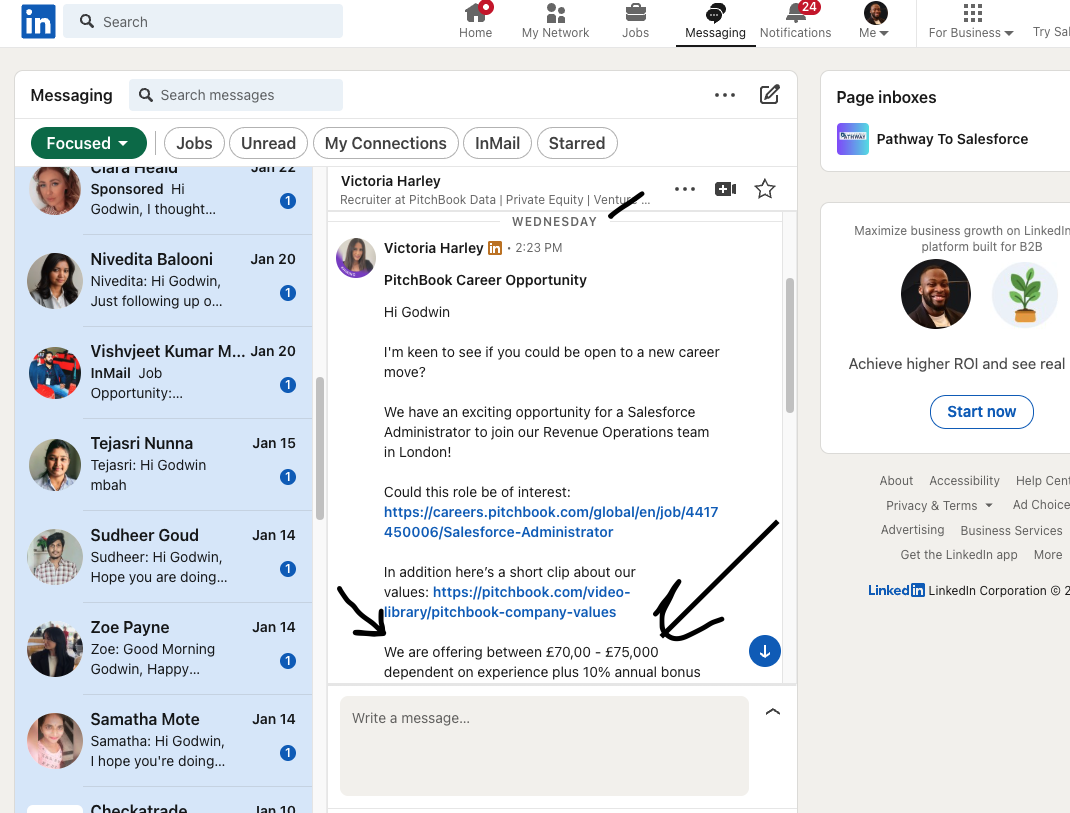Click the Start now button
Image resolution: width=1070 pixels, height=813 pixels.
pyautogui.click(x=981, y=411)
